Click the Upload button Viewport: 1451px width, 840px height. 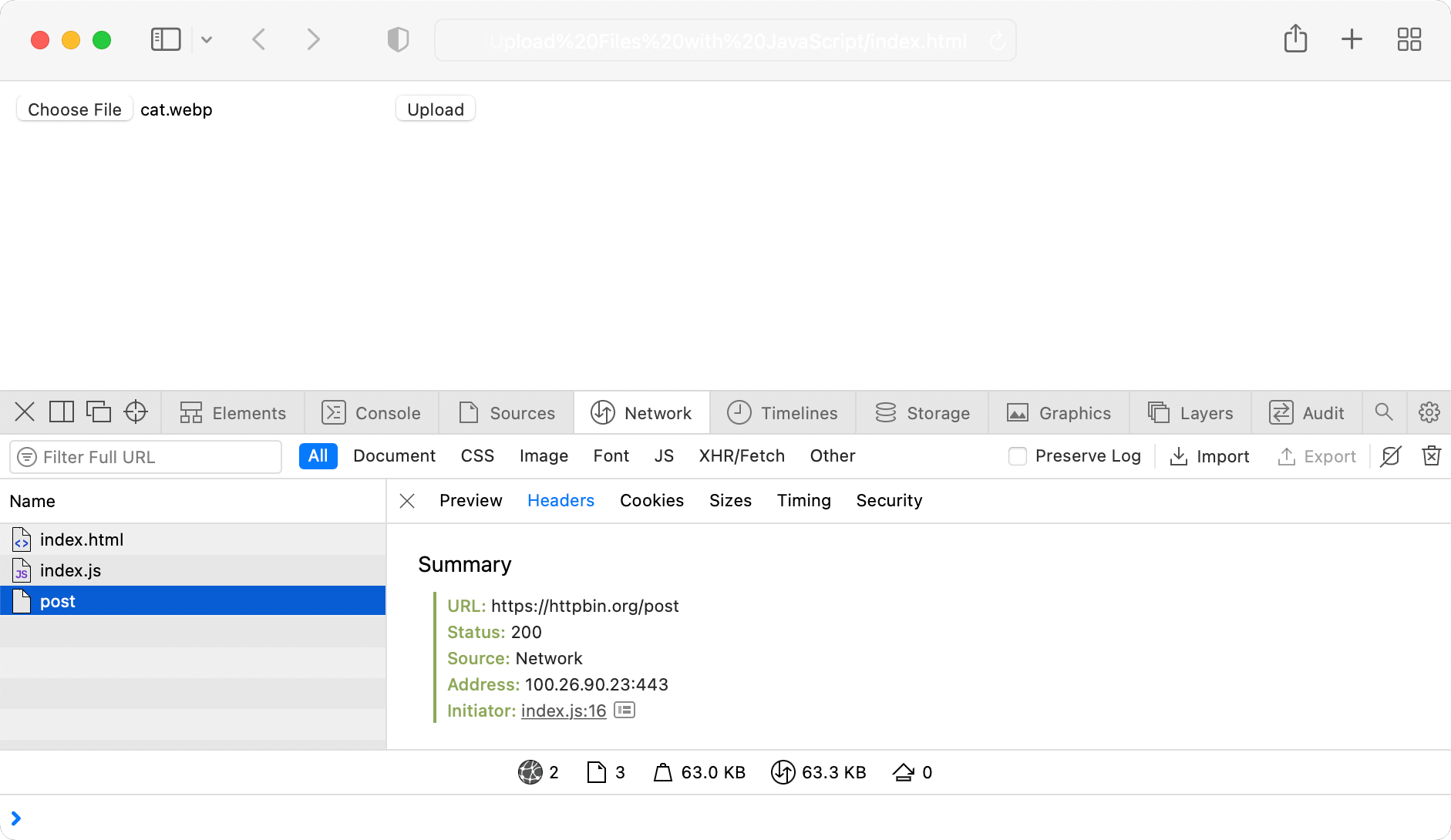435,109
